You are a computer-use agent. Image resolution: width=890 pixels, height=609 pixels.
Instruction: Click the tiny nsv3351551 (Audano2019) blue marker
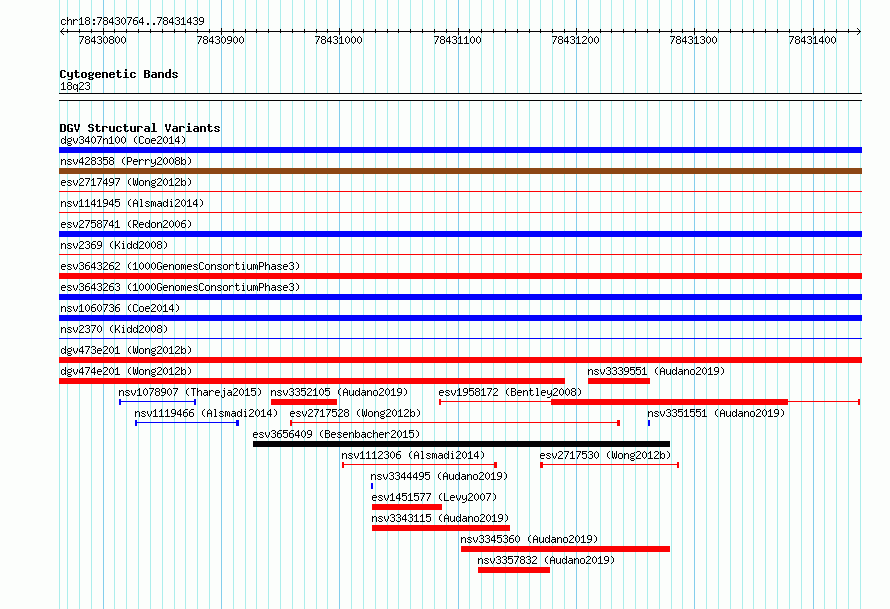coord(649,423)
